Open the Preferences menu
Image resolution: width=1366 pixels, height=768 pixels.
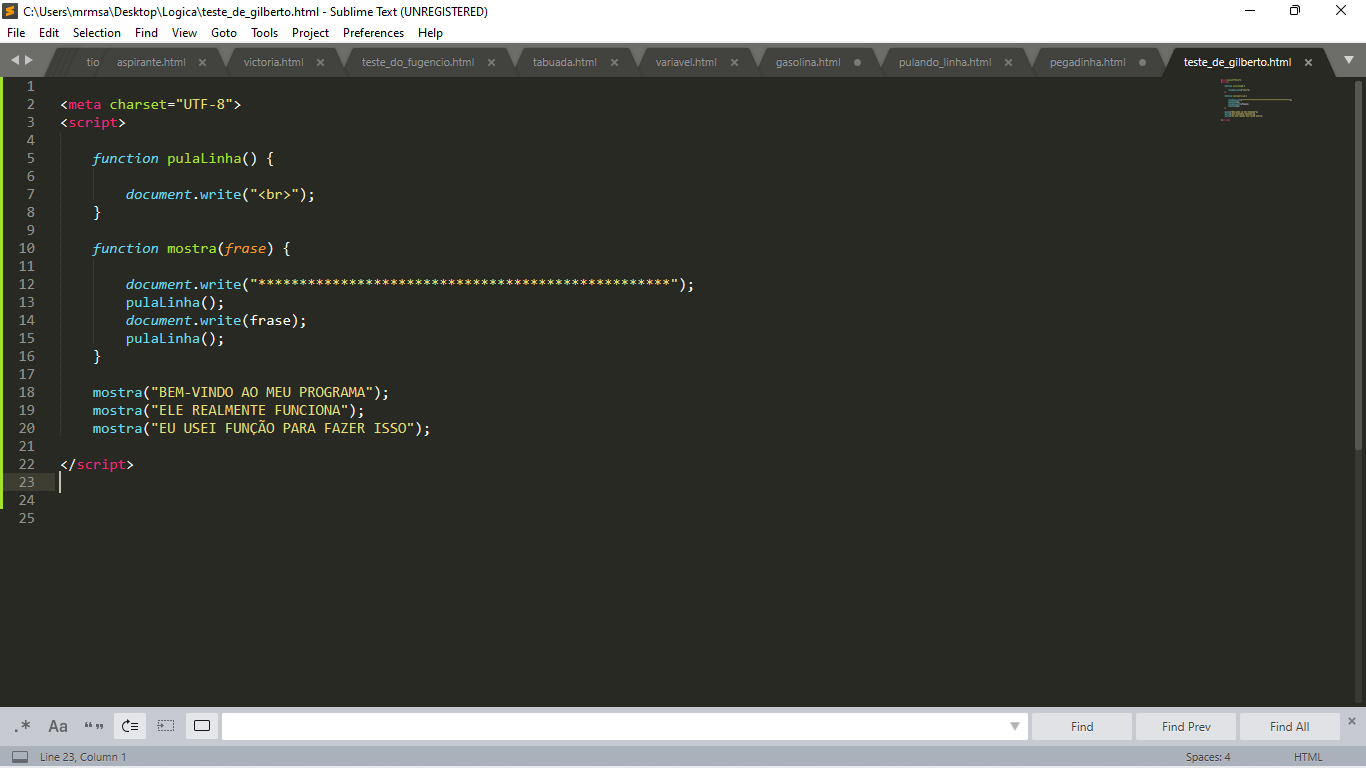(x=373, y=33)
